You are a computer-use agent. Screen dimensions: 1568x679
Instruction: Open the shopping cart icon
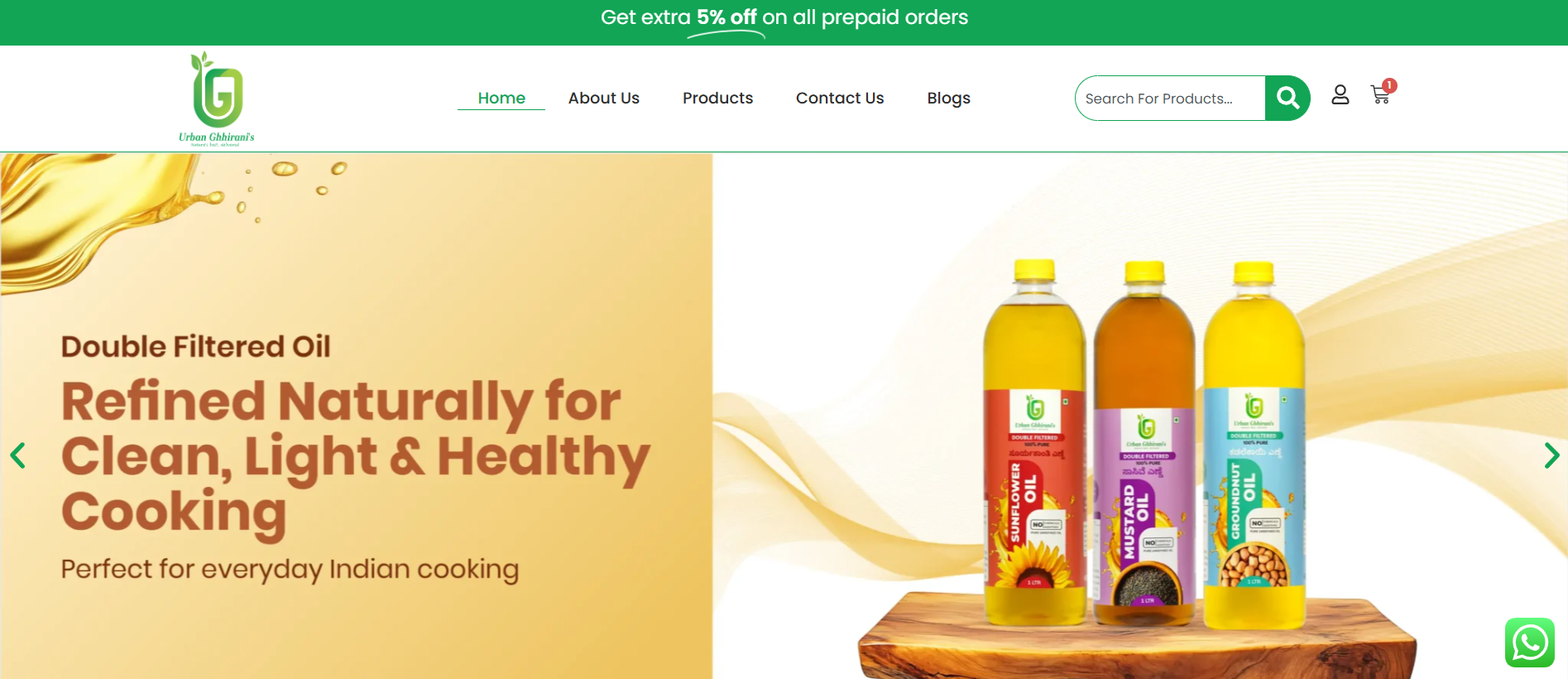[x=1380, y=95]
